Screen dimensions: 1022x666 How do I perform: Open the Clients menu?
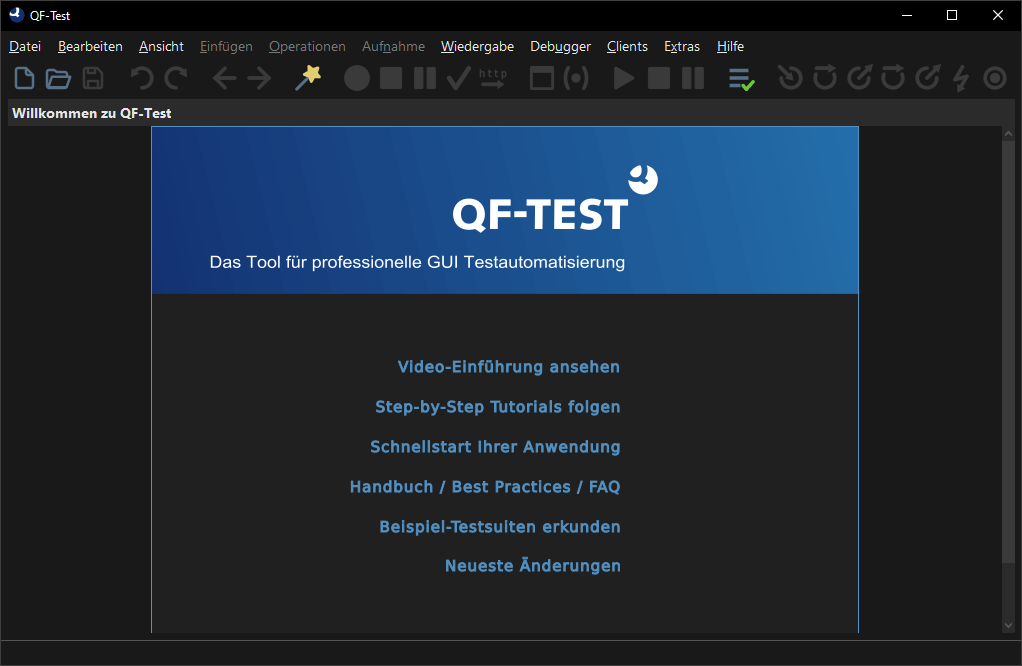[x=627, y=46]
